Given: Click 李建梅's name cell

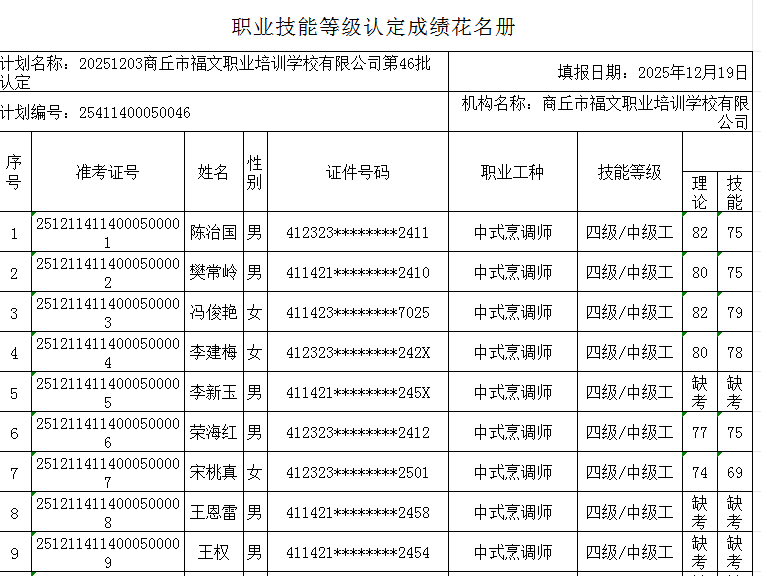Looking at the screenshot, I should [214, 353].
